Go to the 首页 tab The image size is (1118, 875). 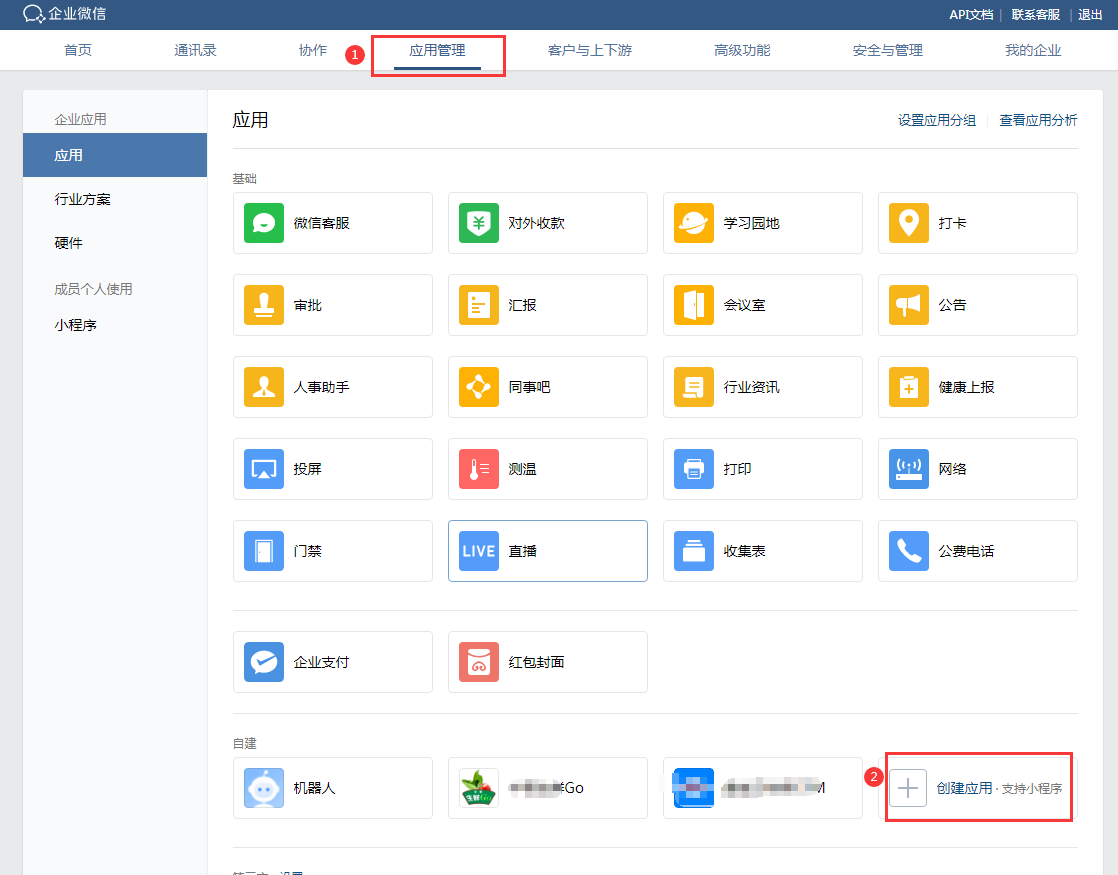point(78,50)
